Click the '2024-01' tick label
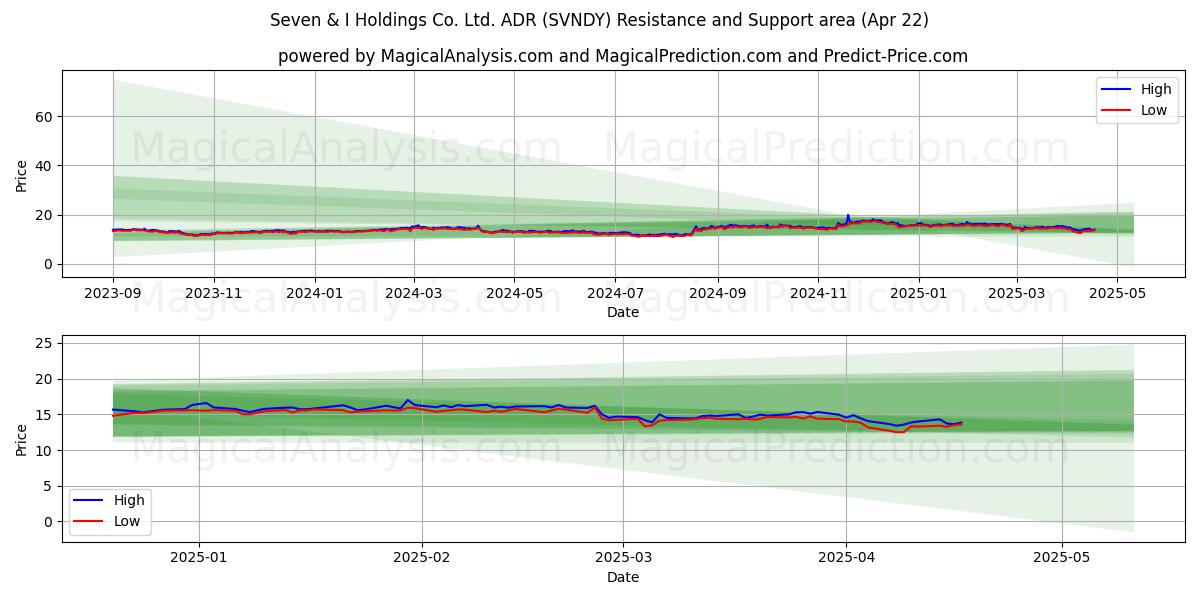 click(x=315, y=293)
